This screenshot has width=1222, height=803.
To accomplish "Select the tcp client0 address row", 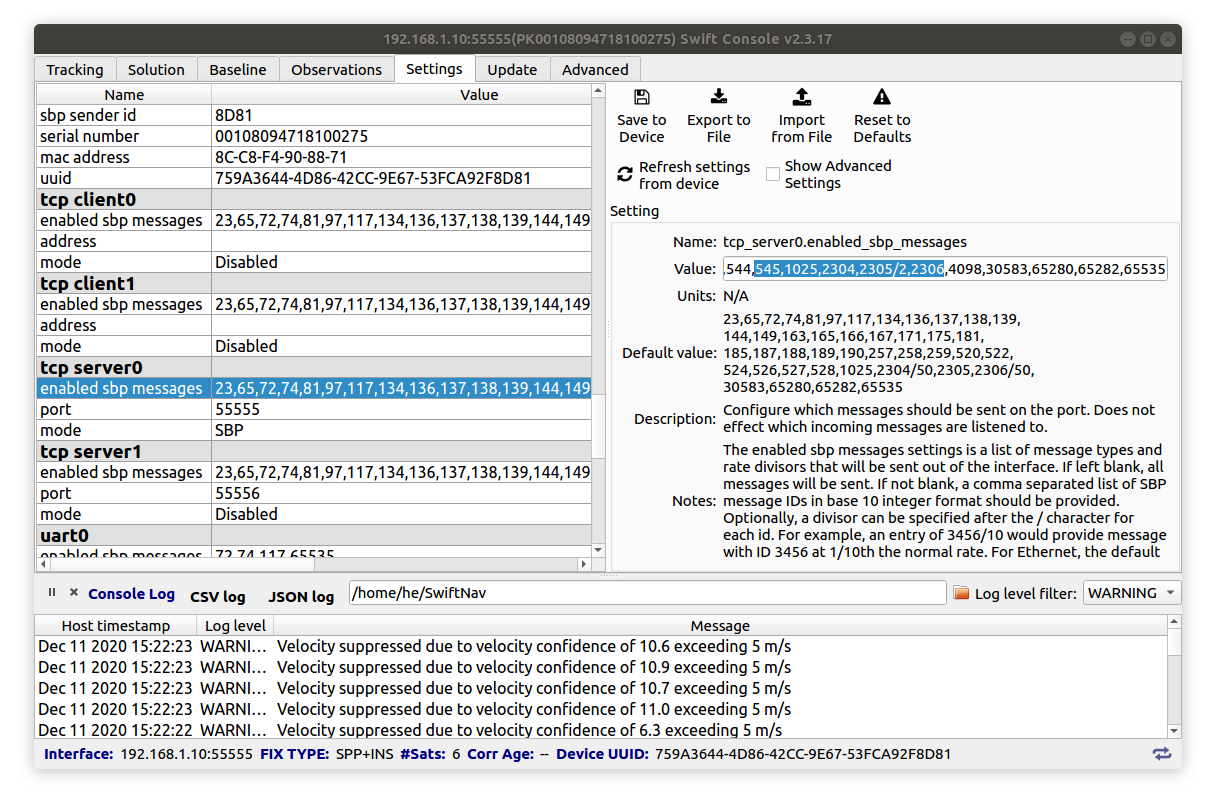I will tap(314, 241).
